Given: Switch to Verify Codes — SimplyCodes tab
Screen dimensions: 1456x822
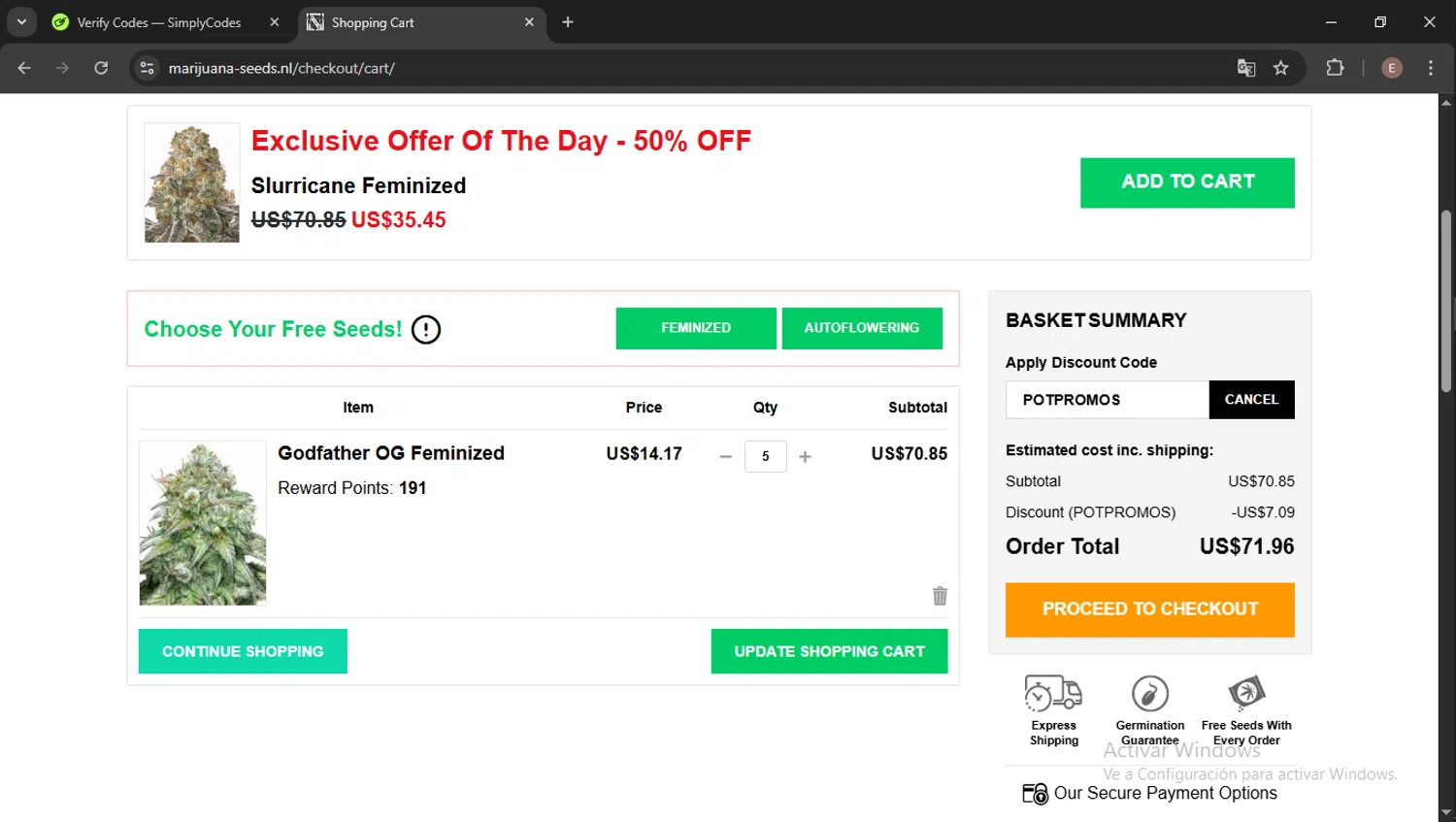Looking at the screenshot, I should (158, 22).
